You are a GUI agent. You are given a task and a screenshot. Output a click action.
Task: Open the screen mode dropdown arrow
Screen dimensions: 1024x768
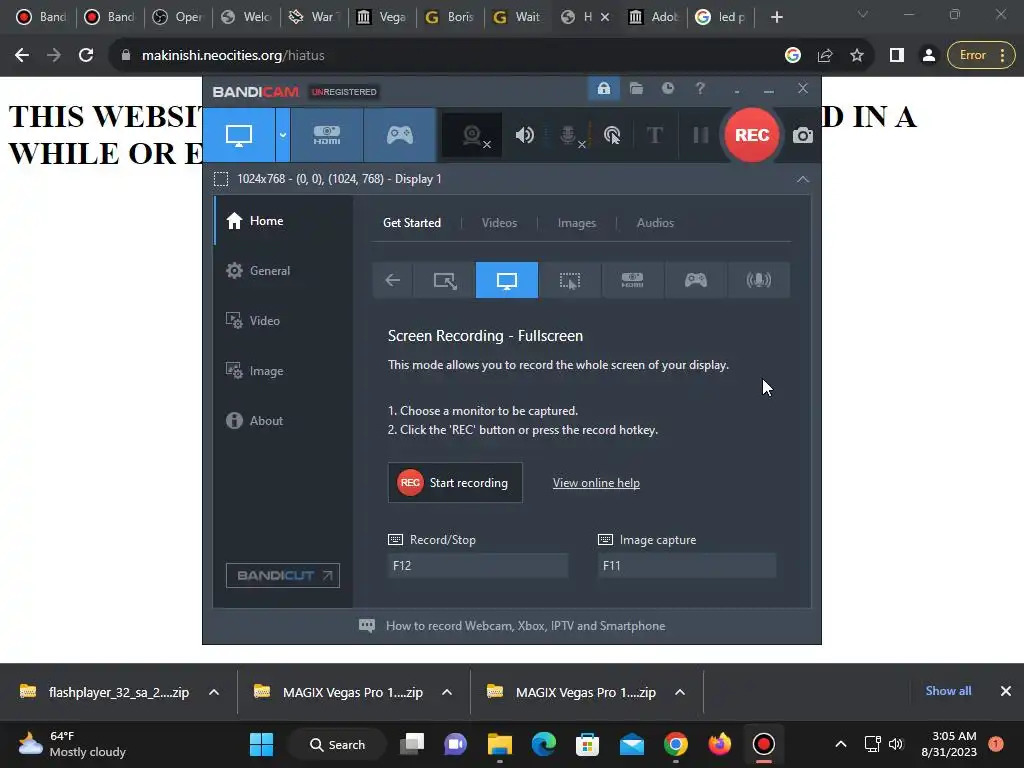click(x=283, y=135)
